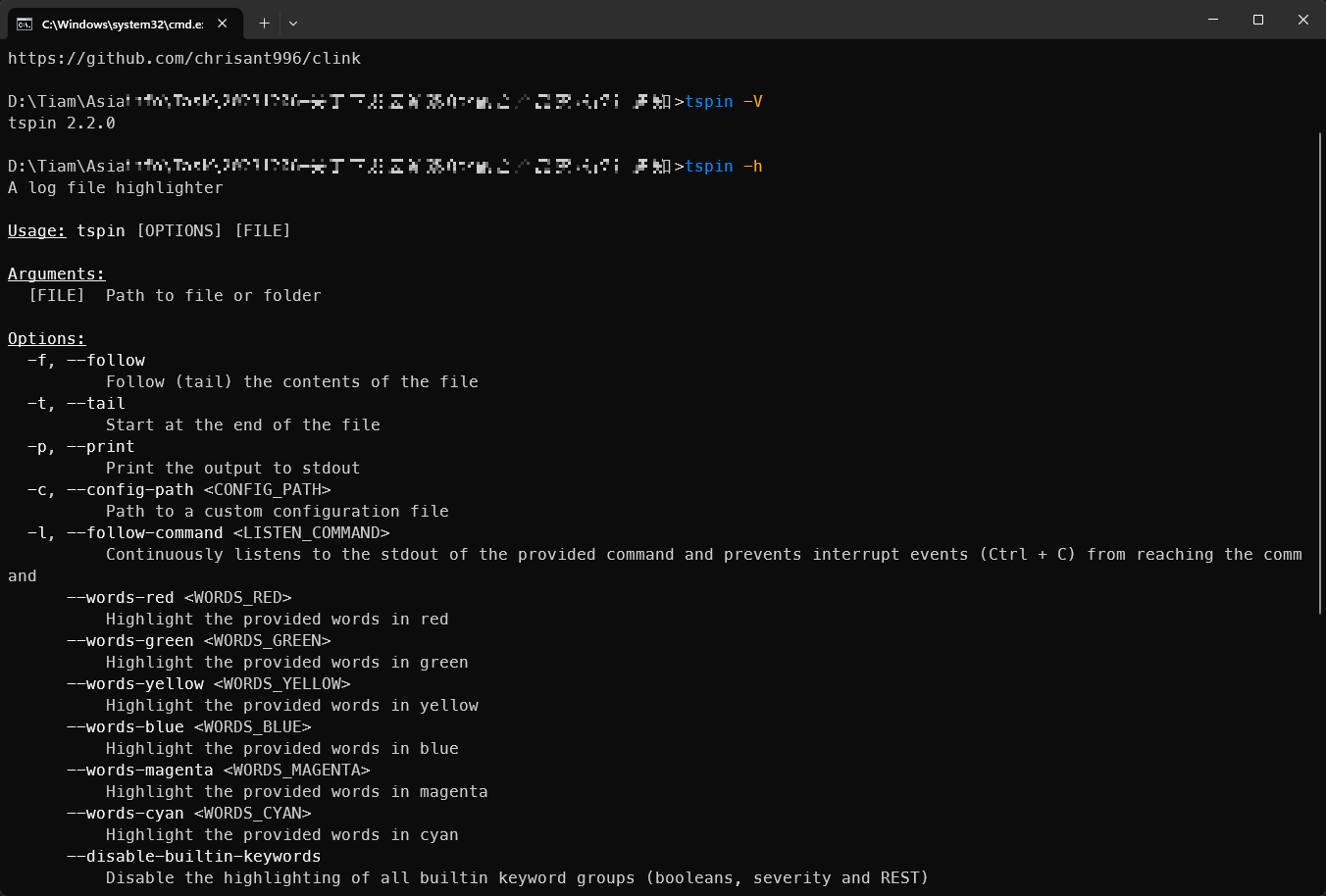The height and width of the screenshot is (896, 1326).
Task: Click the github.com/chrisant996/clink URL
Action: (x=184, y=58)
